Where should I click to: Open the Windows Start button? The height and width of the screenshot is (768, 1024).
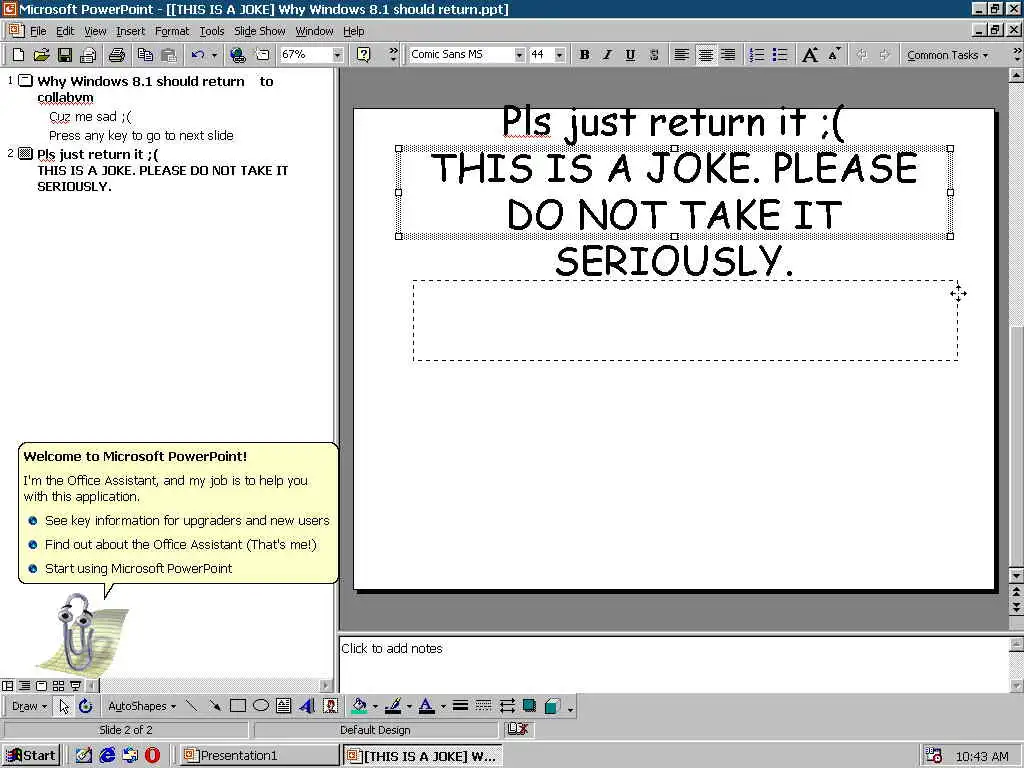[31, 756]
